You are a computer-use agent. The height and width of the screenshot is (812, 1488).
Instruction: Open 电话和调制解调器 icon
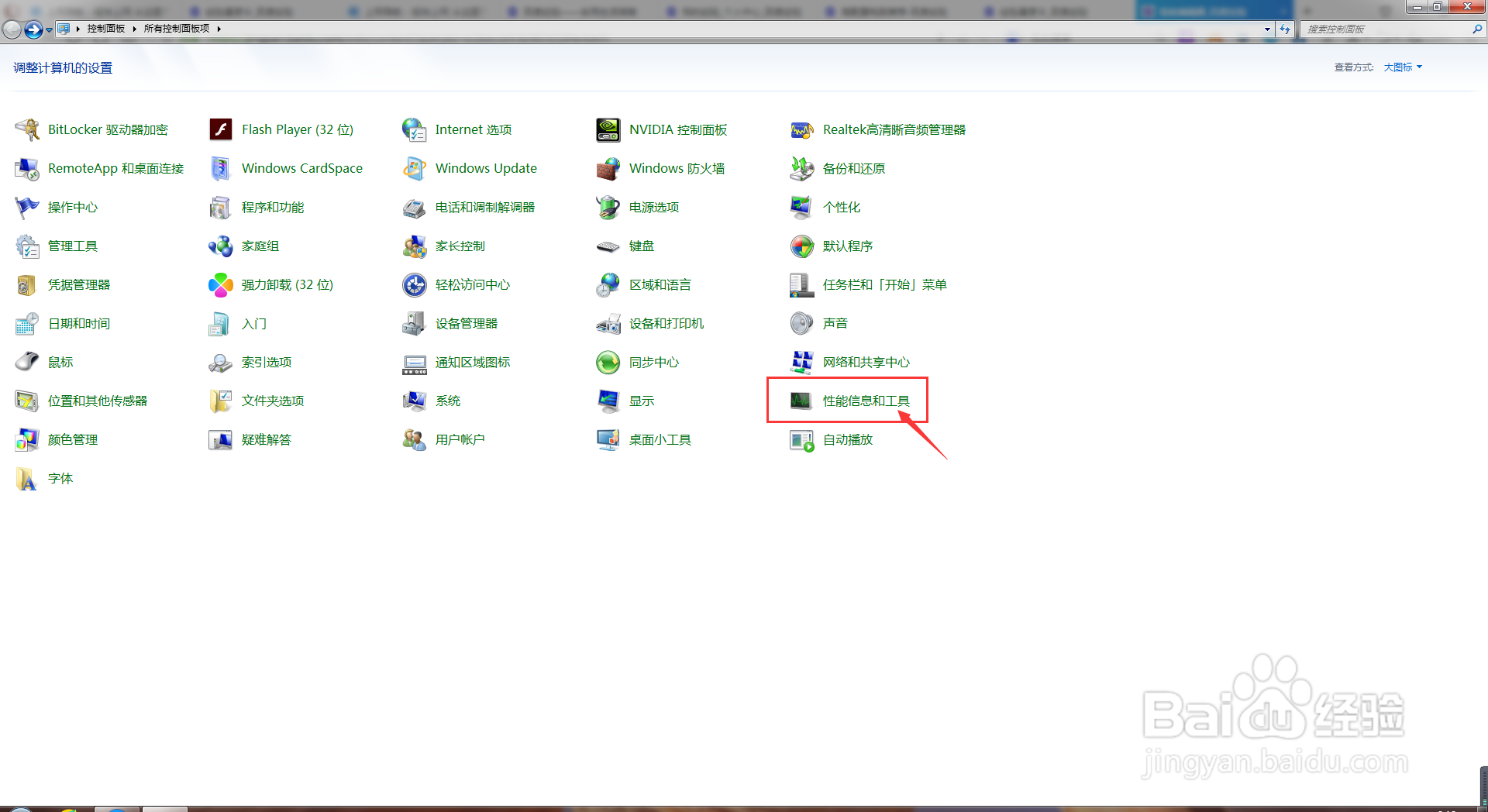[x=415, y=207]
